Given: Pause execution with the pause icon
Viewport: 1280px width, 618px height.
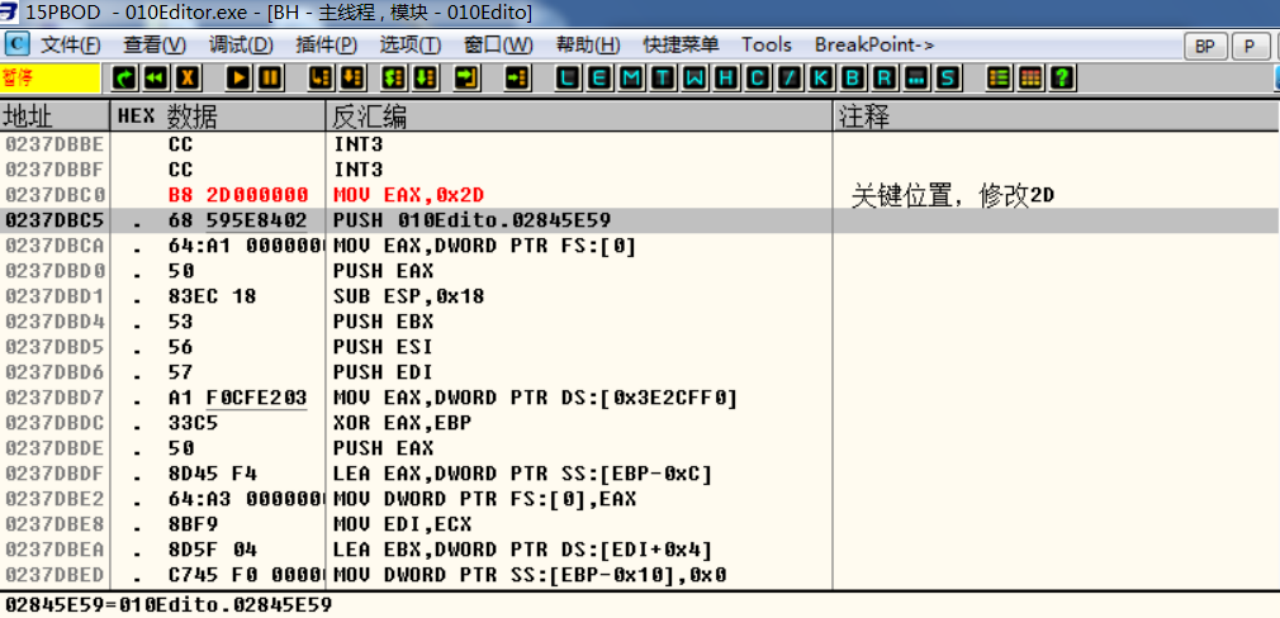Looking at the screenshot, I should pos(270,78).
